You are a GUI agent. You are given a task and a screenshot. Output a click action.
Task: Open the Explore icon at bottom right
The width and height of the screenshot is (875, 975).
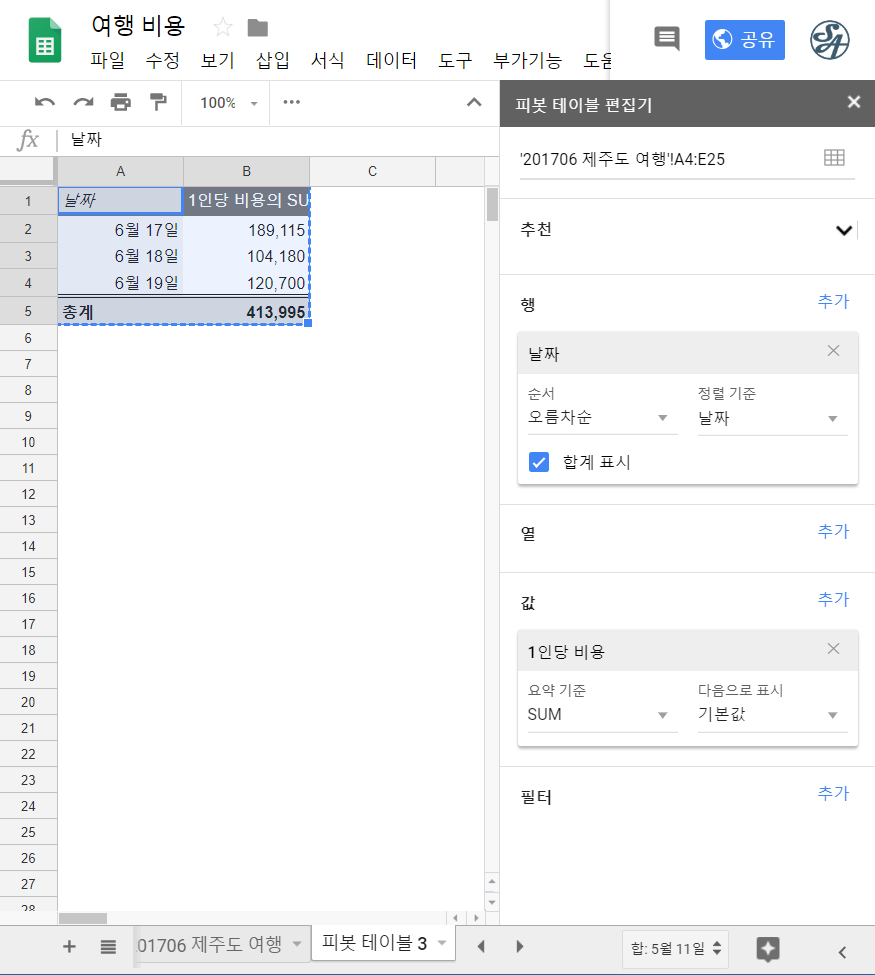[768, 948]
